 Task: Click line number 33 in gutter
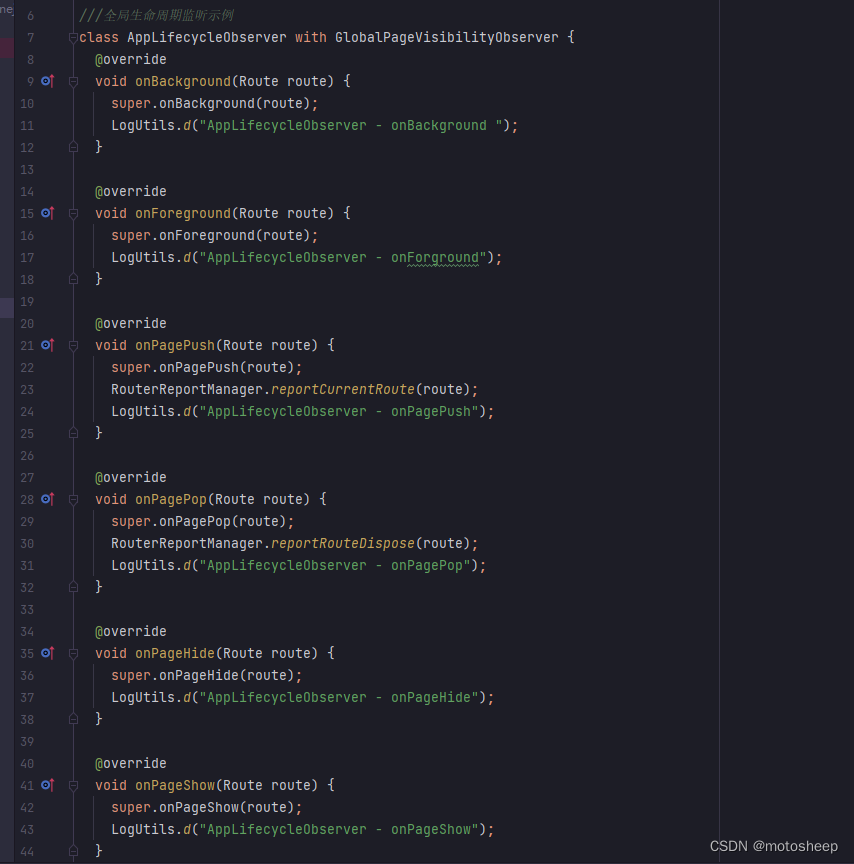(x=27, y=609)
